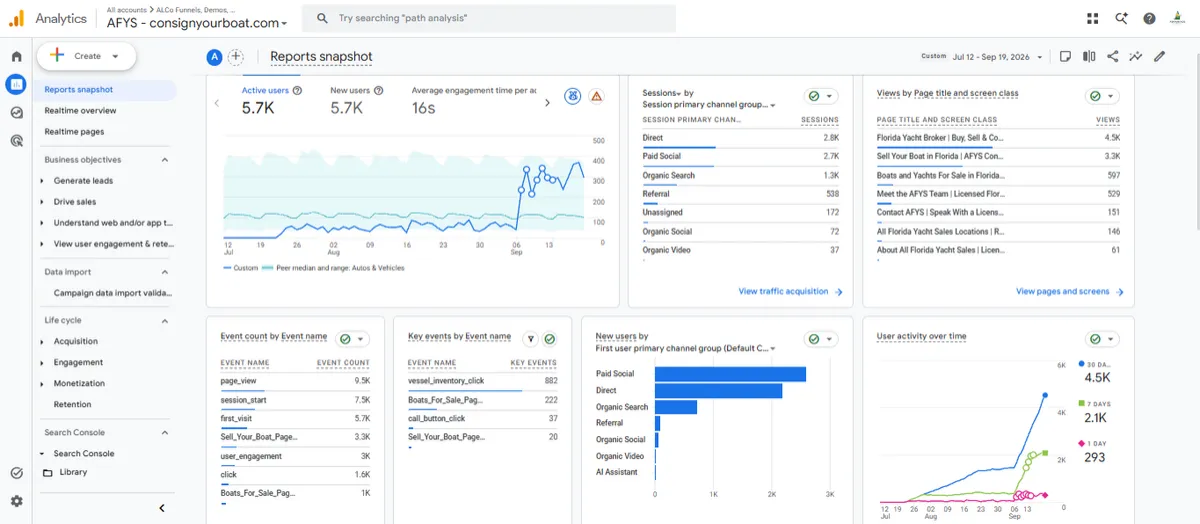1200x524 pixels.
Task: Go to previous metric with left chevron
Action: [x=217, y=102]
